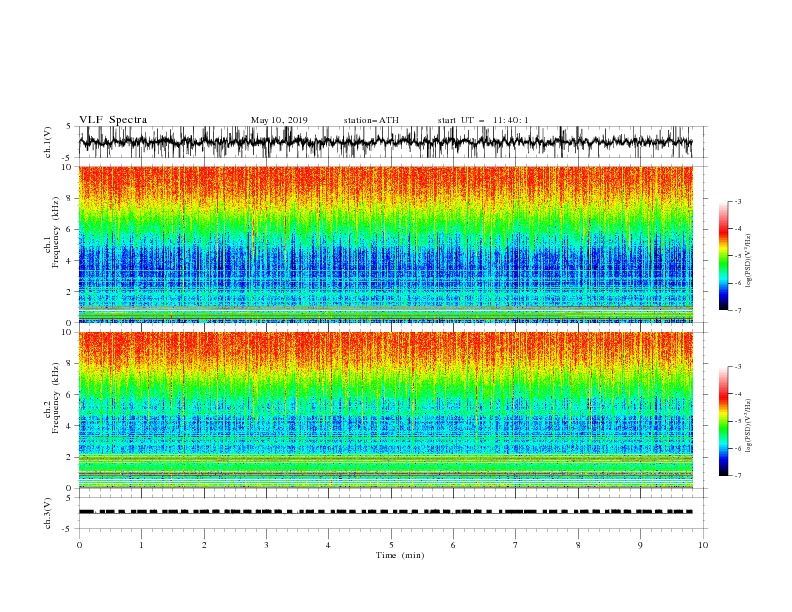Screen dimensions: 792x612
Task: Click inside the ch.1 spectrogram panel
Action: 385,244
